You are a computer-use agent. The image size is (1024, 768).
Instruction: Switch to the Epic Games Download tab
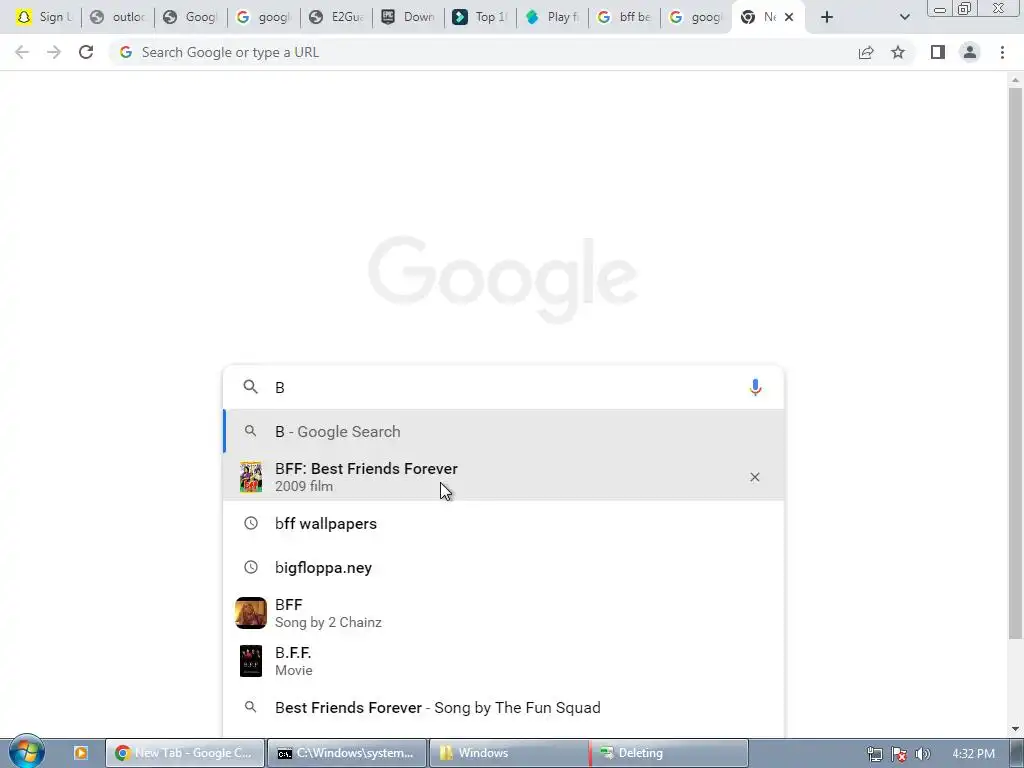pos(408,17)
